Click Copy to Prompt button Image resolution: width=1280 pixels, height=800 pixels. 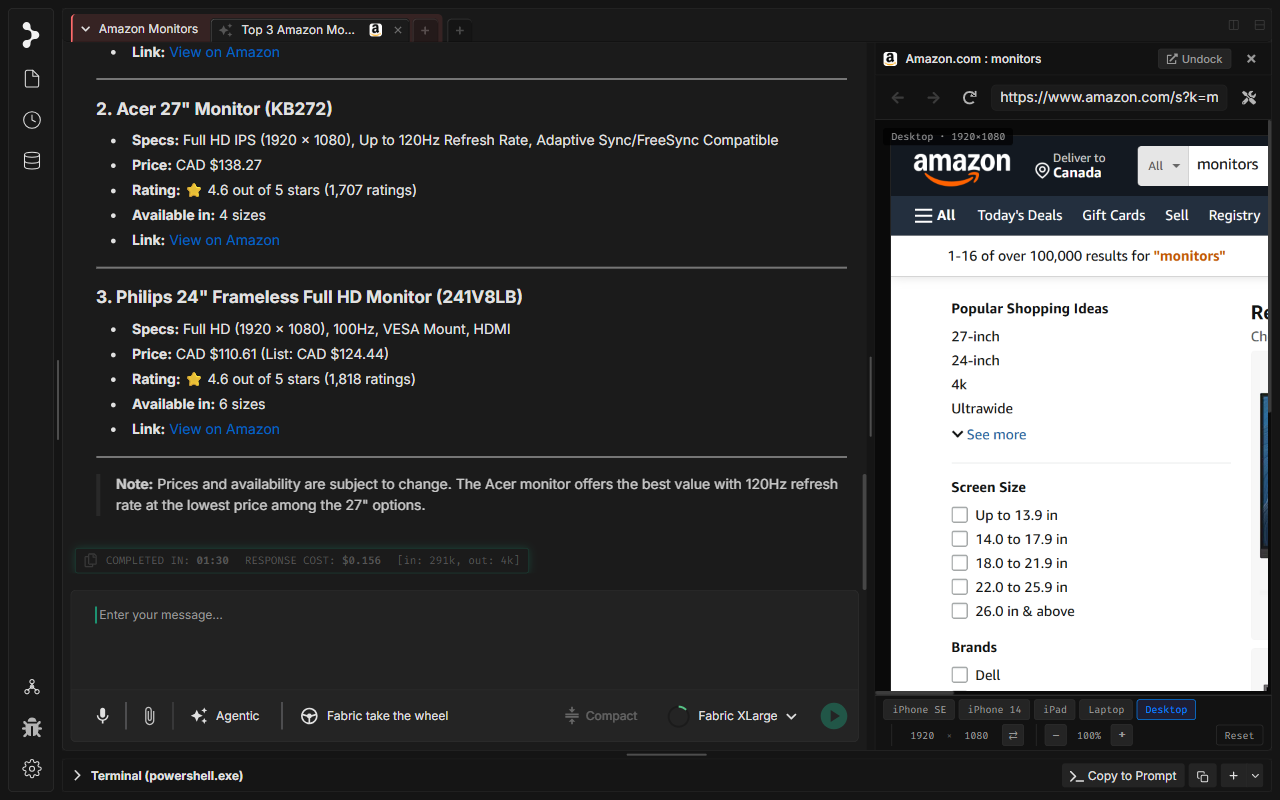coord(1123,776)
